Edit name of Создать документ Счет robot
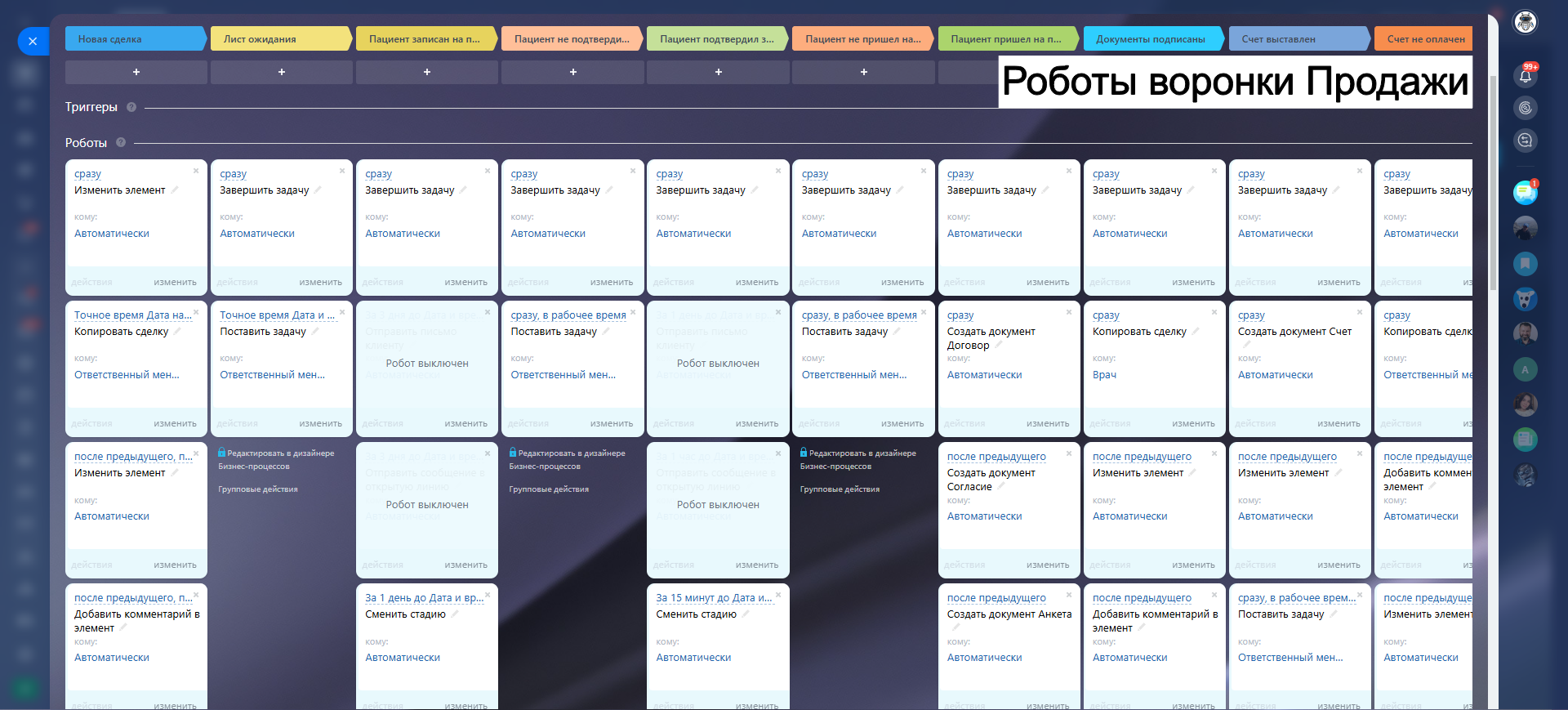Screen dimensions: 1568x710 [1246, 345]
